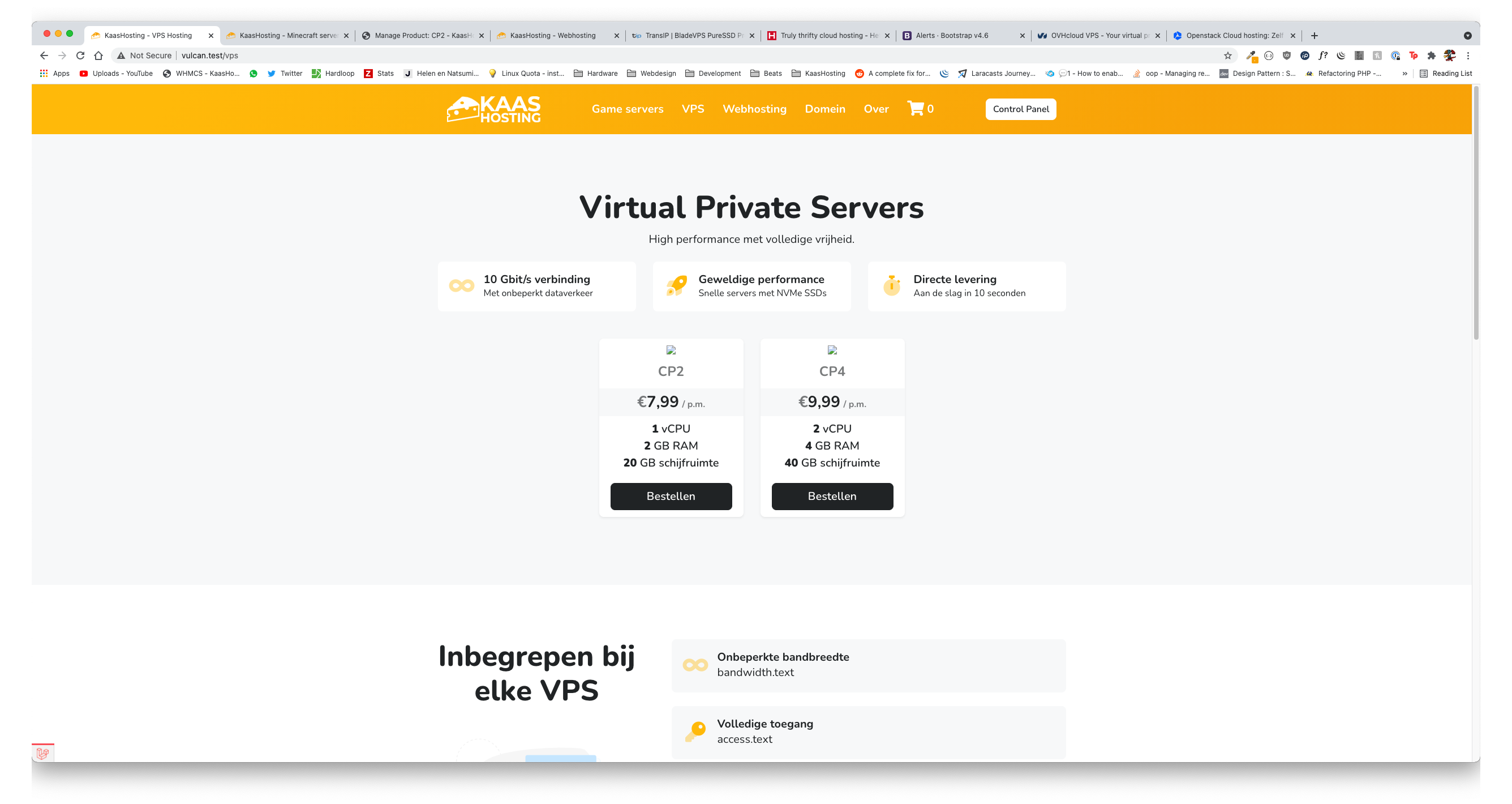Open the Chrome three-dot menu
This screenshot has width=1512, height=804.
1468,55
